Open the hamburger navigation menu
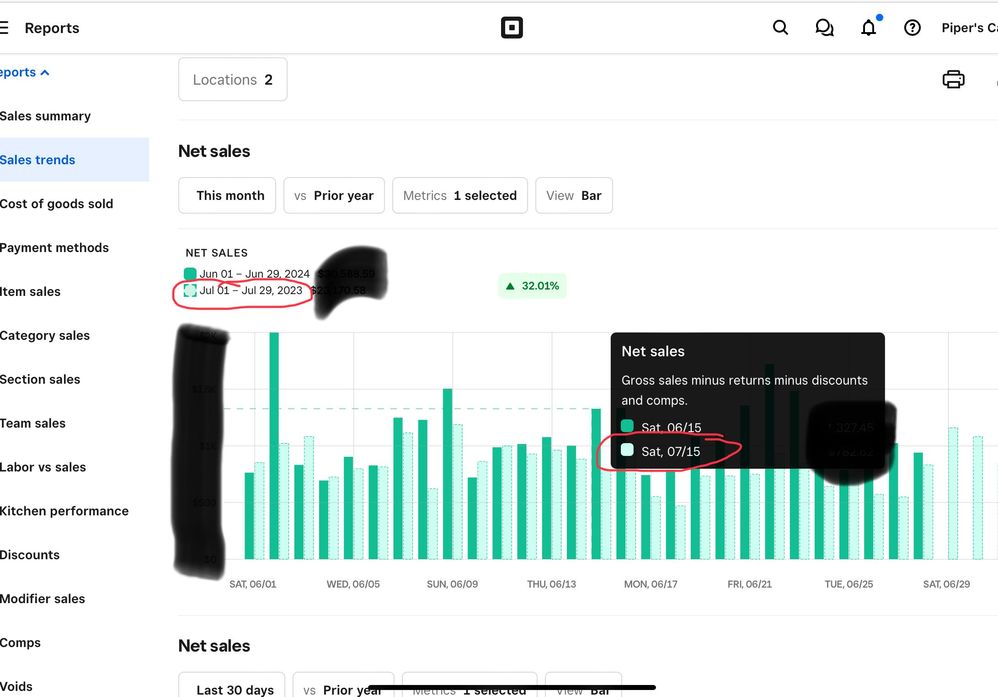The height and width of the screenshot is (697, 998). [x=5, y=28]
